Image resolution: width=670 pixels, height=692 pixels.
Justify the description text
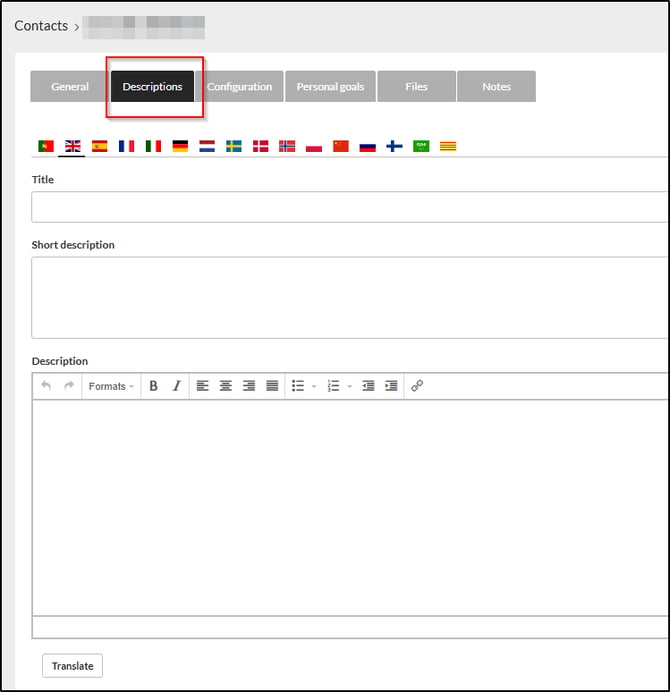272,386
